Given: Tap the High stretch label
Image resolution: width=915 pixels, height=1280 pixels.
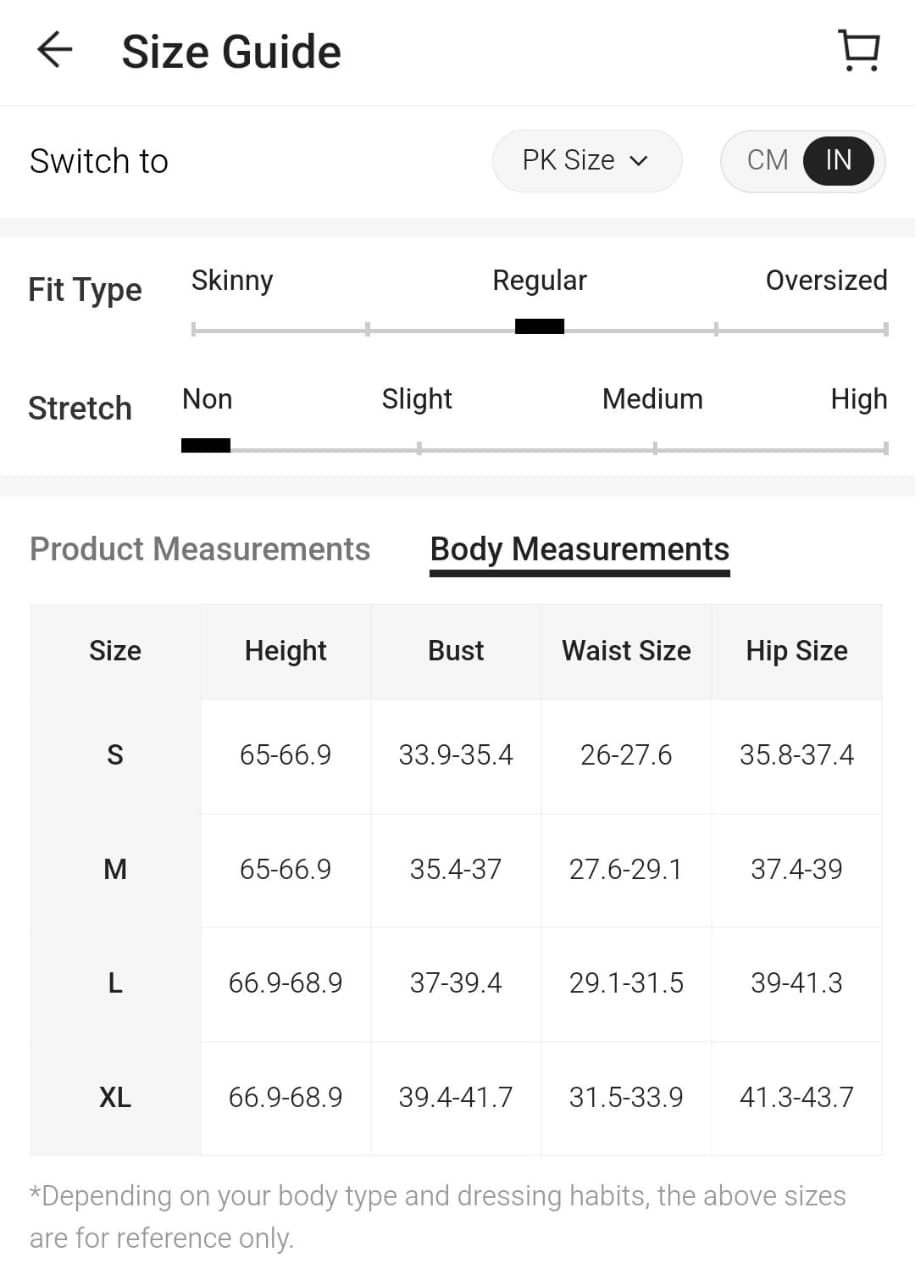Looking at the screenshot, I should [858, 399].
